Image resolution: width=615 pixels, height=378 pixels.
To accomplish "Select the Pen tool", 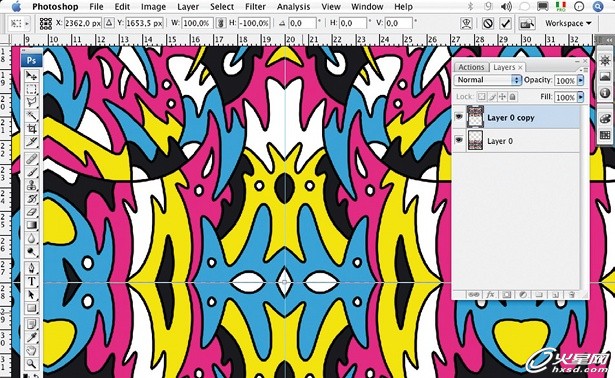I will click(x=31, y=269).
